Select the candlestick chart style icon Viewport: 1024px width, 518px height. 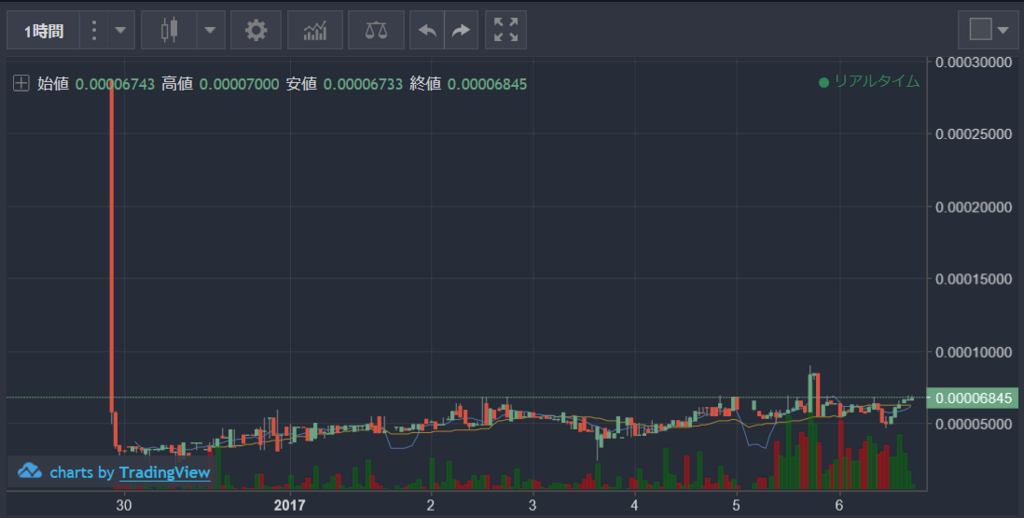pos(169,30)
